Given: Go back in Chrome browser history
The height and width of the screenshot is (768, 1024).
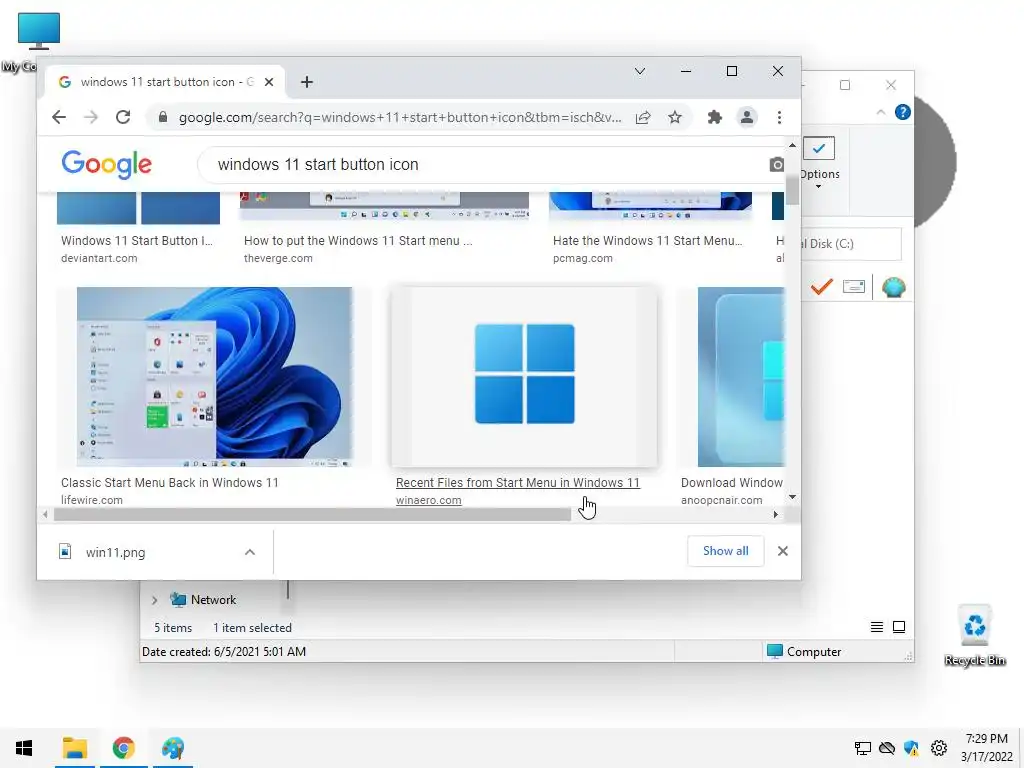Looking at the screenshot, I should click(x=59, y=118).
